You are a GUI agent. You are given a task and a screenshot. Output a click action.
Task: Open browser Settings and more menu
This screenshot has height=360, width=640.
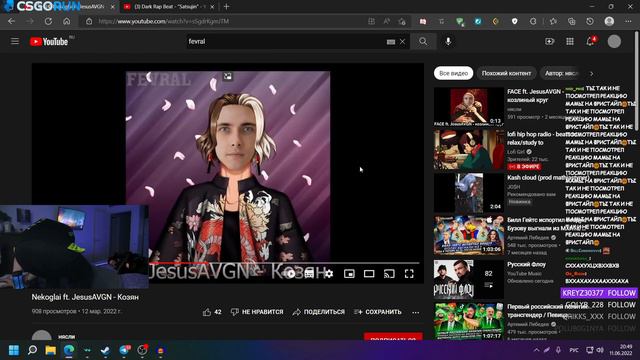coord(628,21)
